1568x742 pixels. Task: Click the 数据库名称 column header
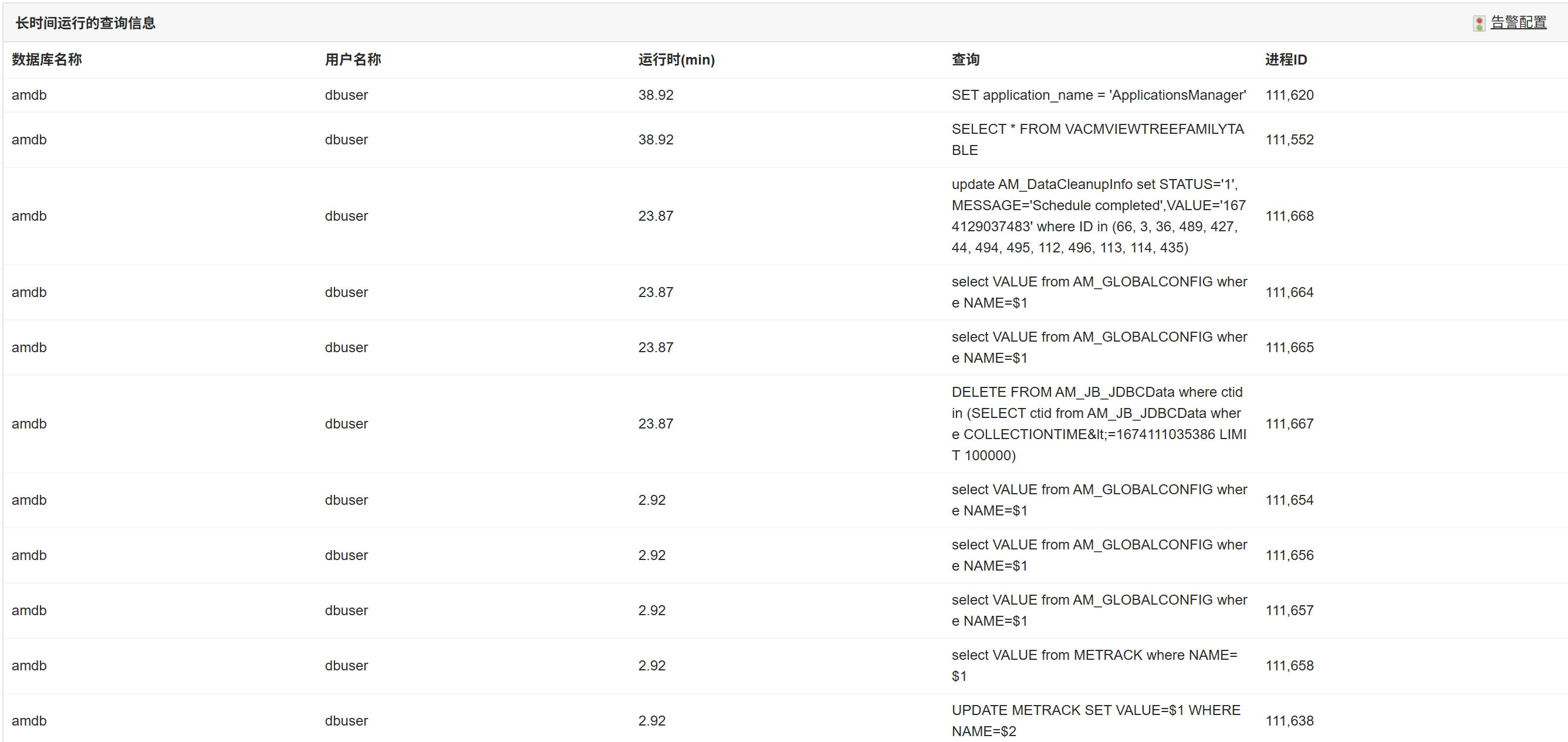point(47,60)
